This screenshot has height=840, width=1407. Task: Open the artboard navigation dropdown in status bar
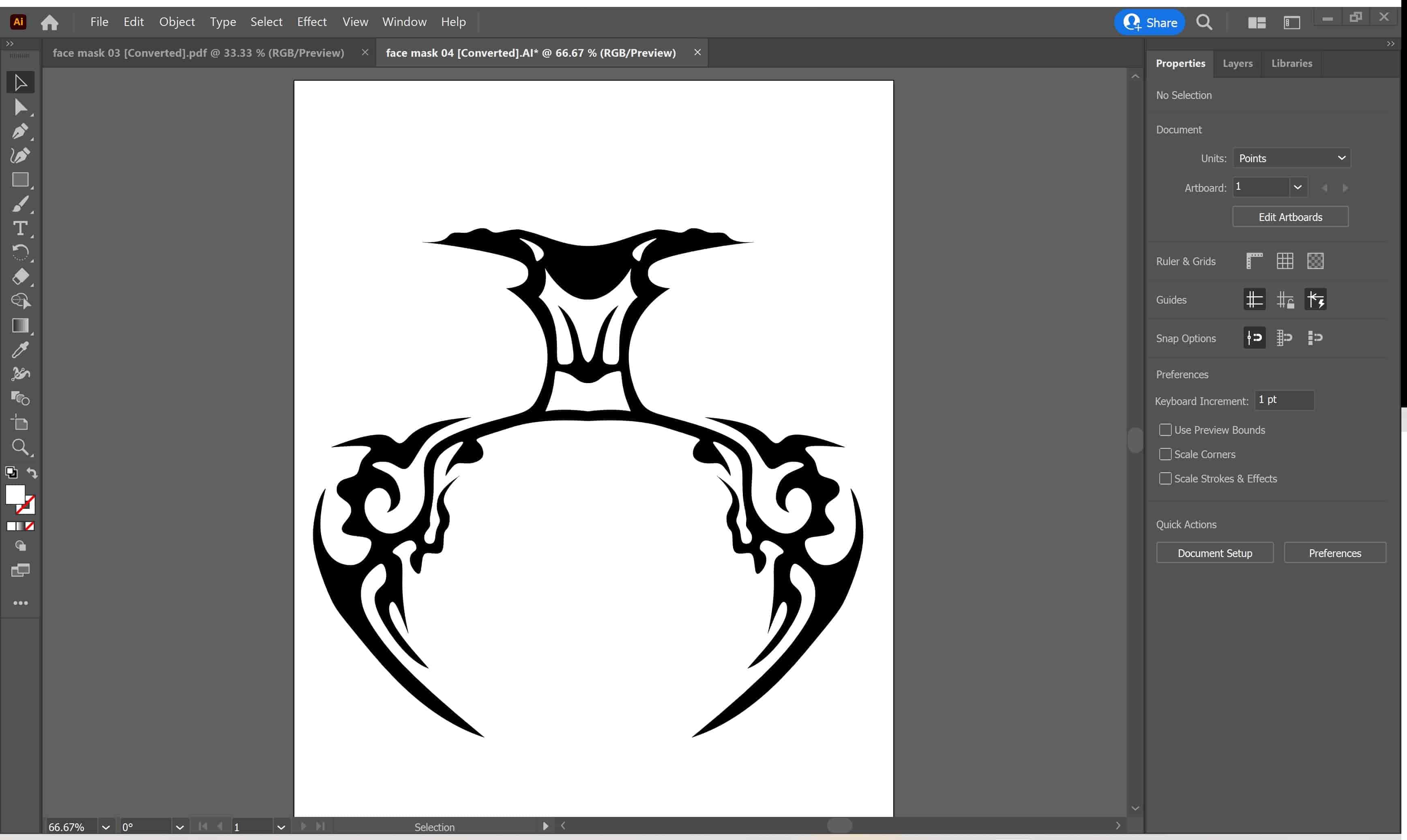[281, 827]
